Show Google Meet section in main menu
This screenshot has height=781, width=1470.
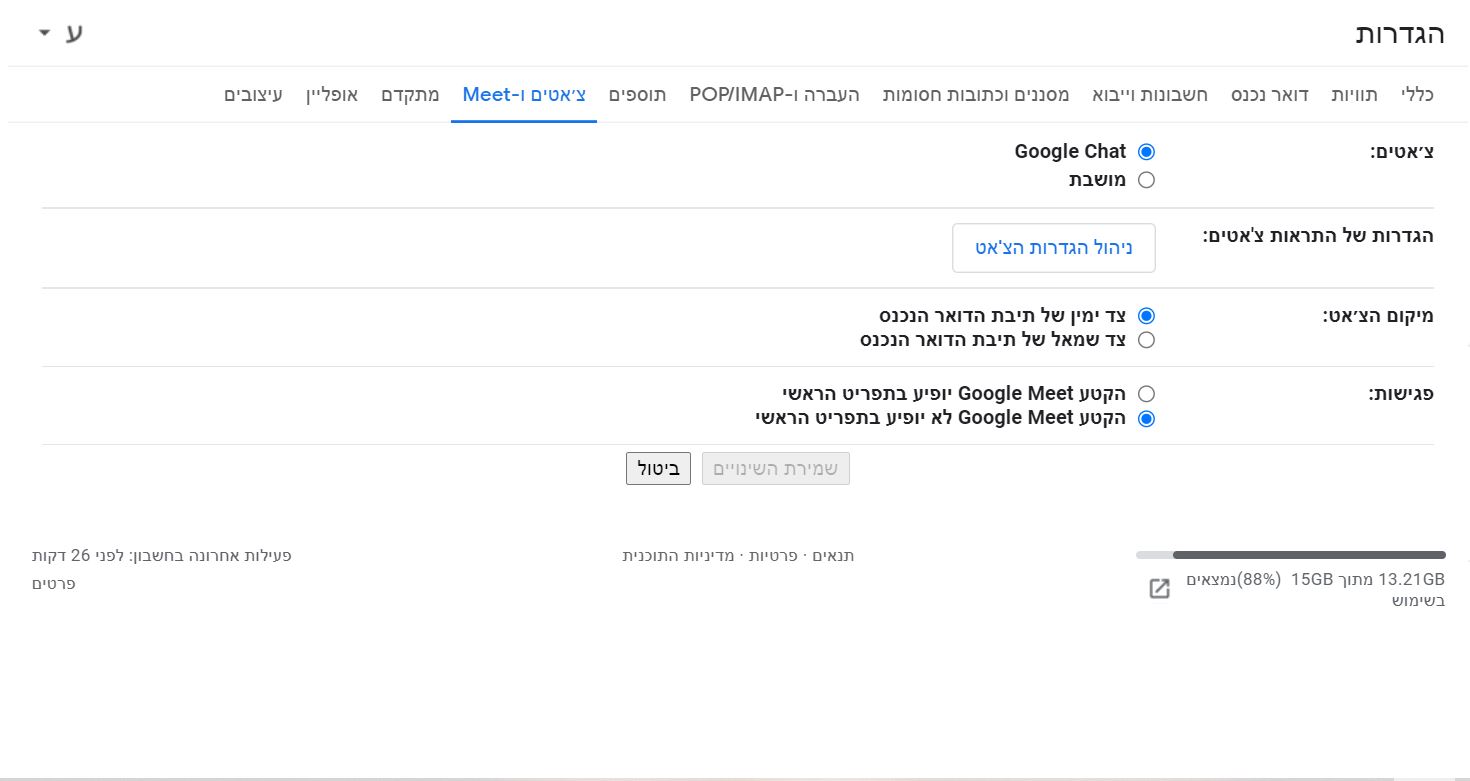click(1146, 394)
